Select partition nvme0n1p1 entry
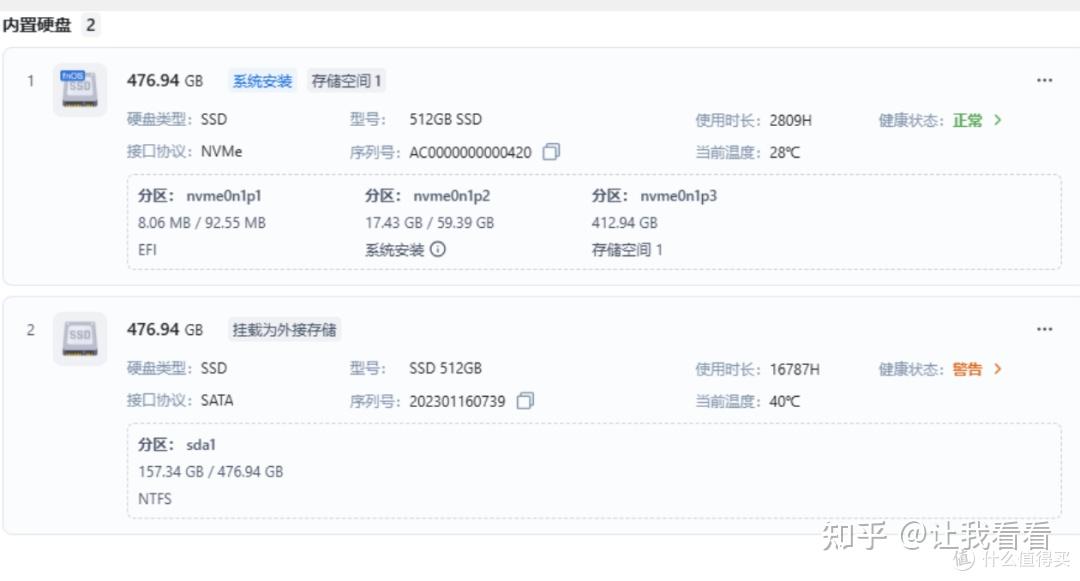 tap(202, 222)
